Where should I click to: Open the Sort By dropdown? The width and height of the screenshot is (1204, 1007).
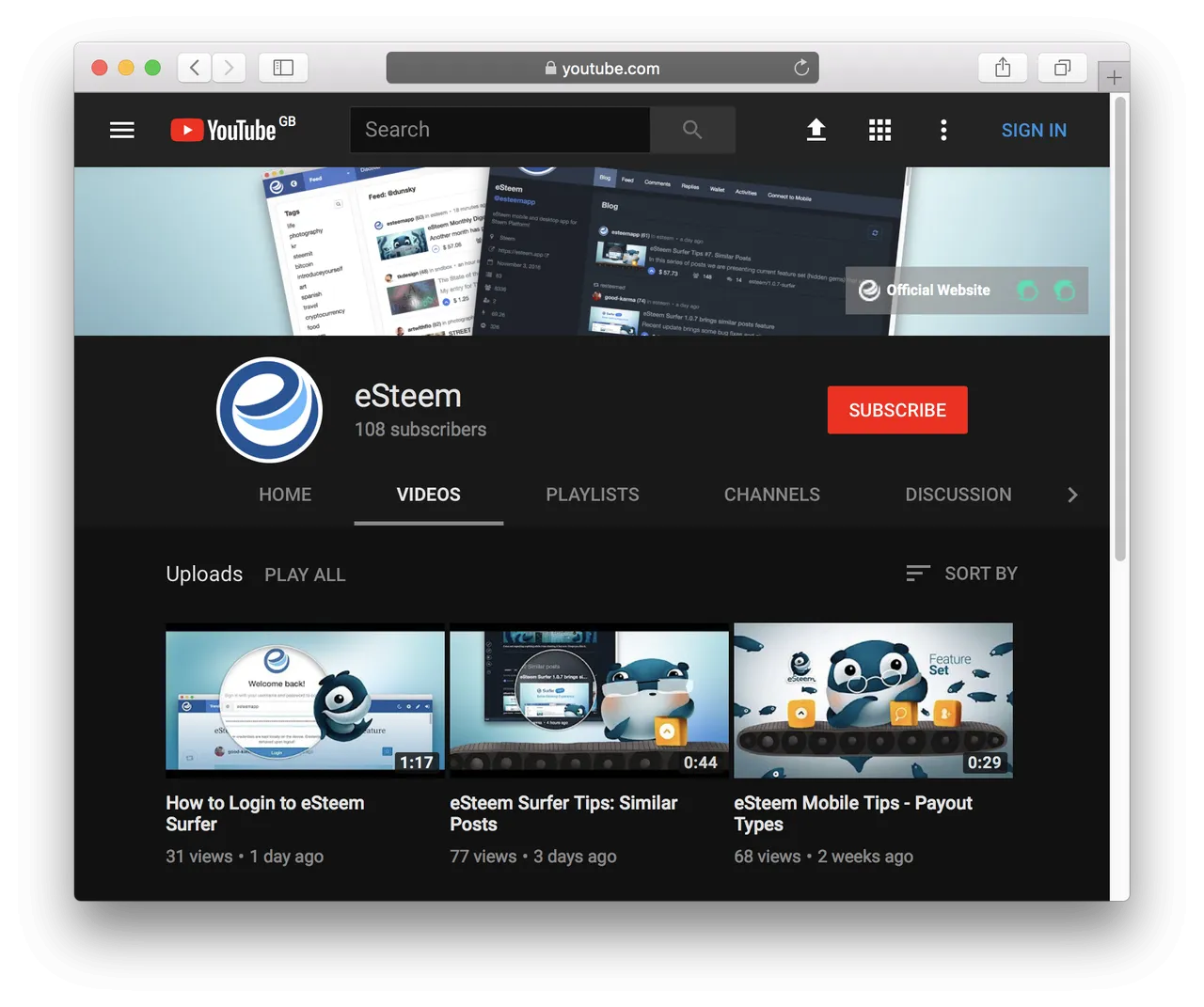coord(961,574)
